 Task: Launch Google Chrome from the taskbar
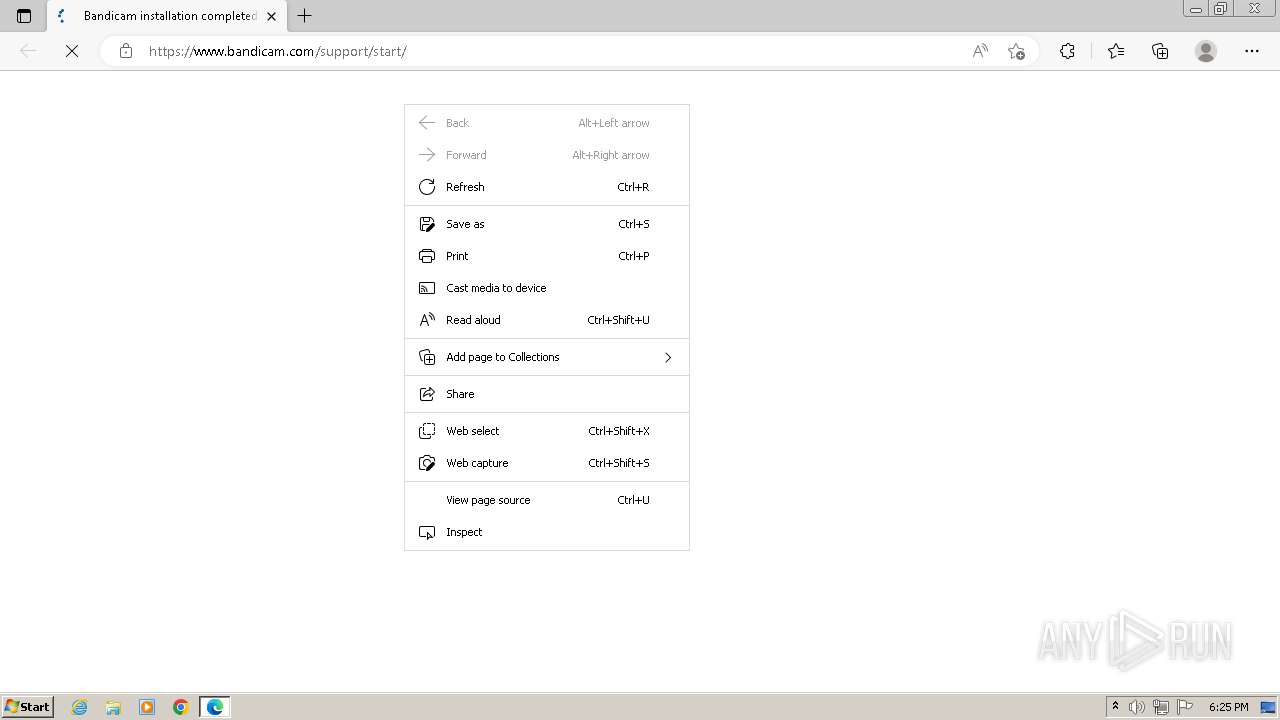(x=181, y=707)
